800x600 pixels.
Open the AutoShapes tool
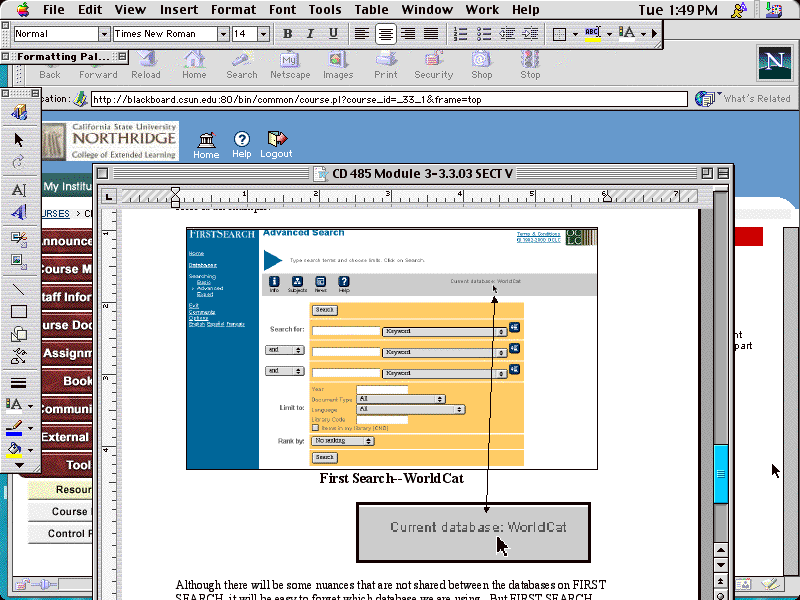tap(19, 334)
